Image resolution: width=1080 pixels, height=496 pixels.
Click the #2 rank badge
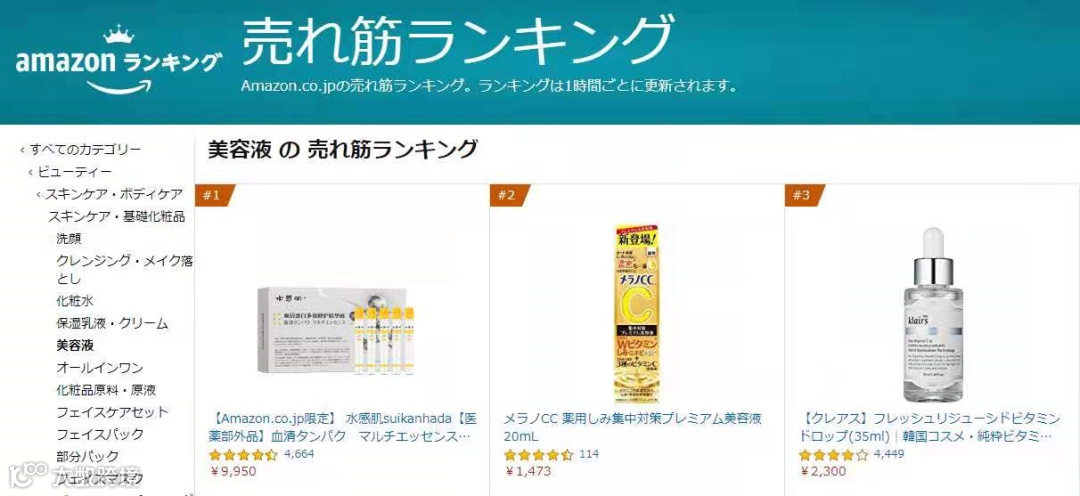pyautogui.click(x=509, y=196)
